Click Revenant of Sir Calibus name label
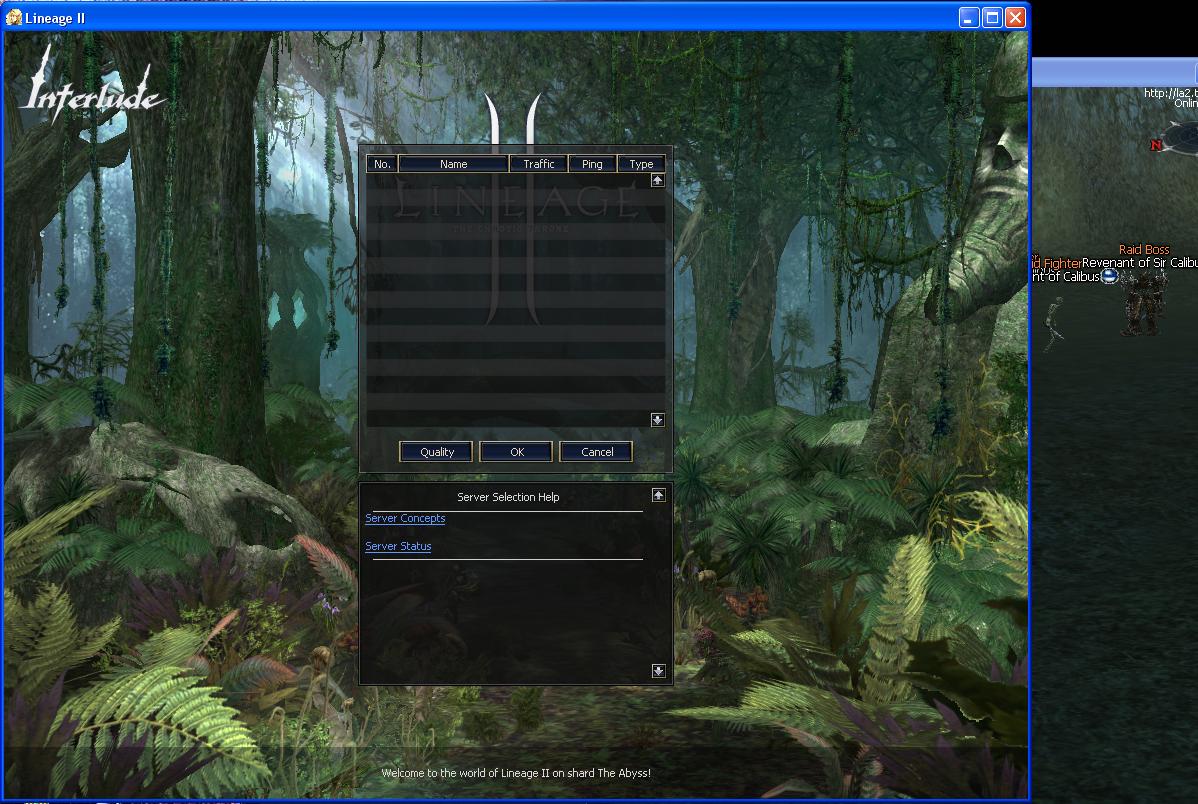1198x804 pixels. coord(1139,263)
